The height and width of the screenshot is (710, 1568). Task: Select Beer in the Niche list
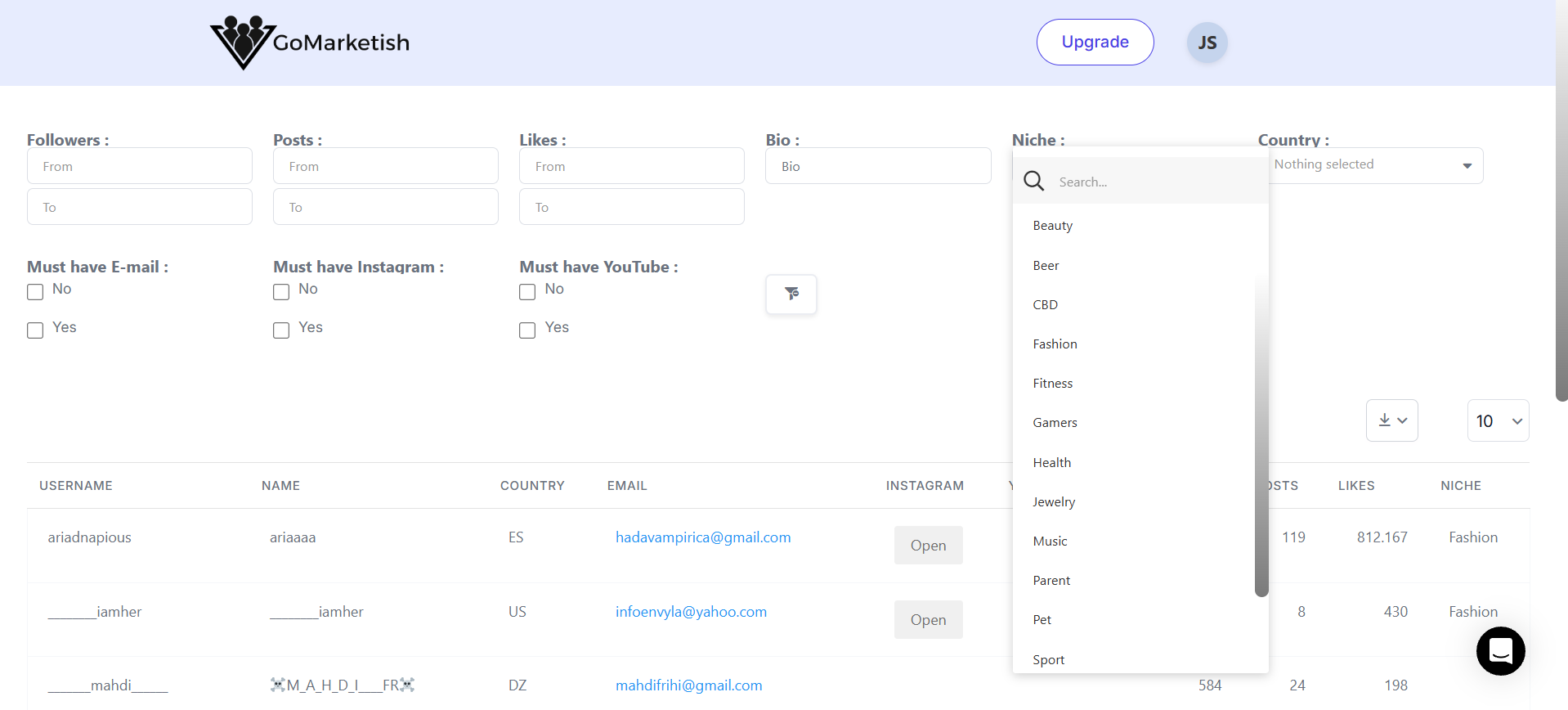pyautogui.click(x=1134, y=266)
